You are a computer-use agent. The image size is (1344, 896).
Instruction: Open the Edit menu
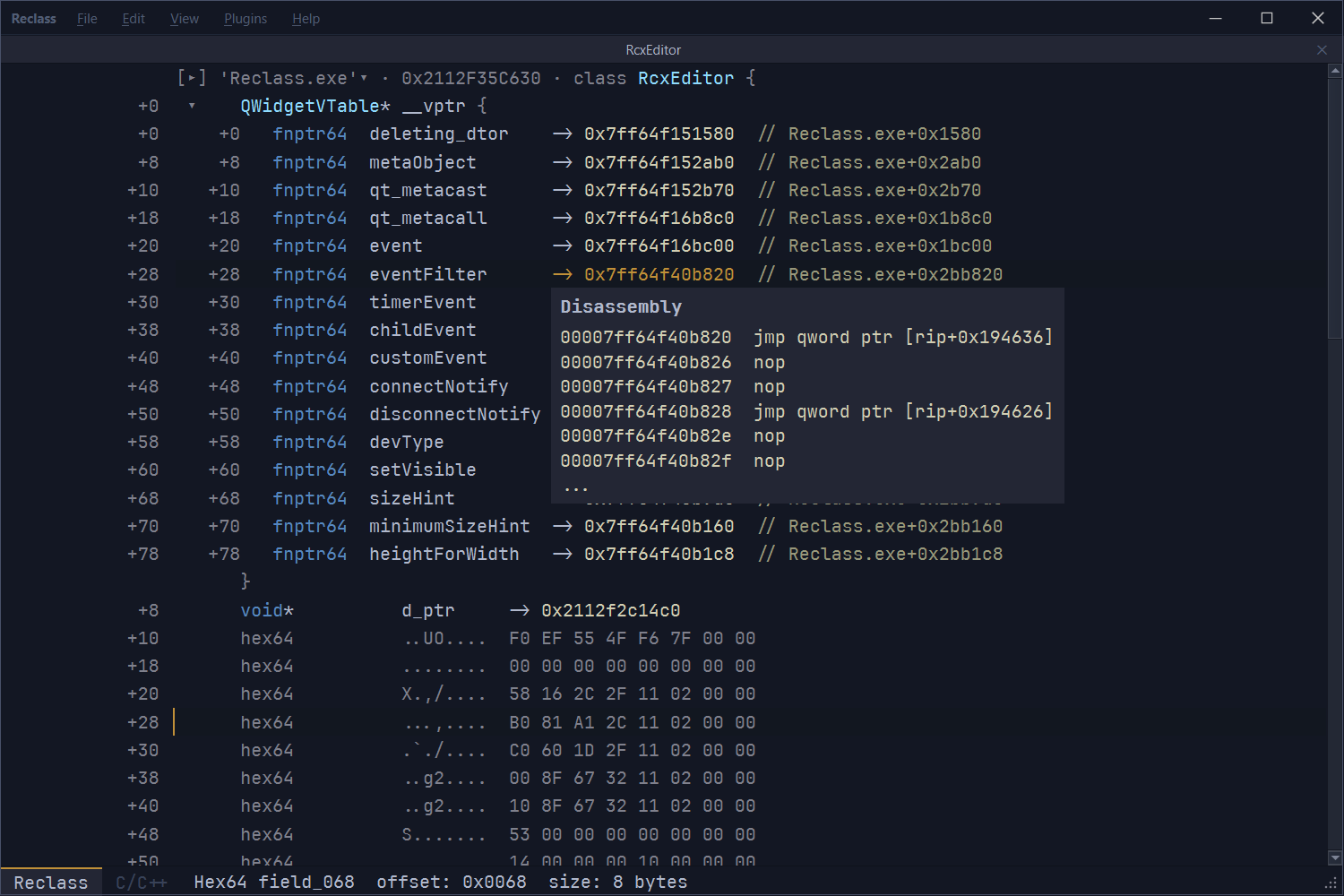tap(134, 19)
